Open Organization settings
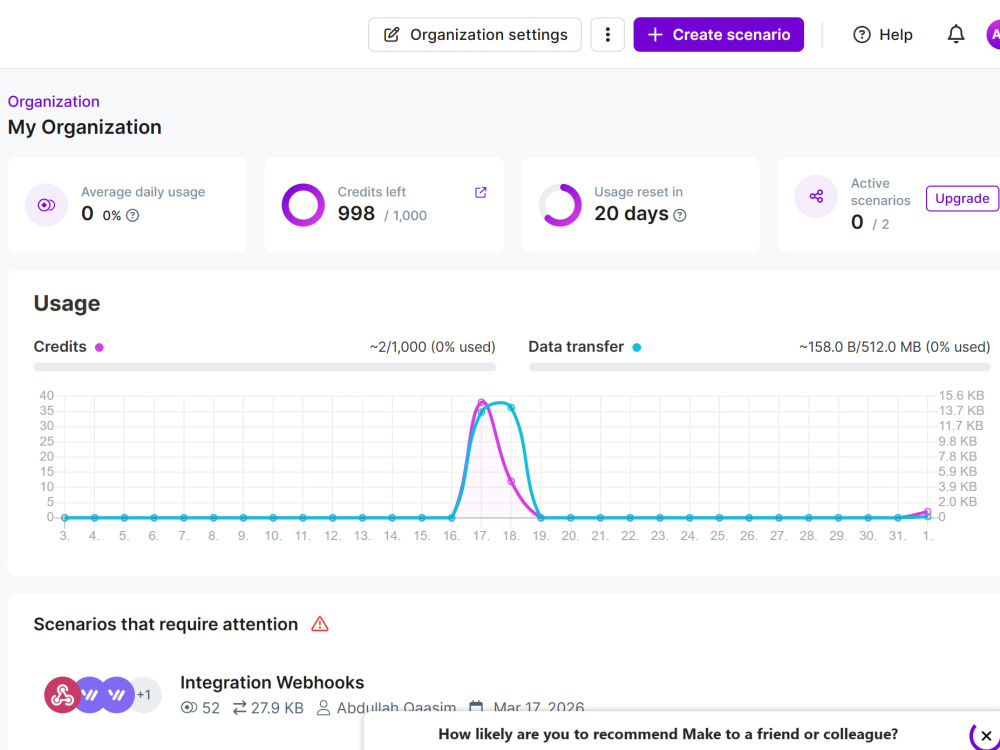Image resolution: width=1000 pixels, height=750 pixels. (474, 34)
